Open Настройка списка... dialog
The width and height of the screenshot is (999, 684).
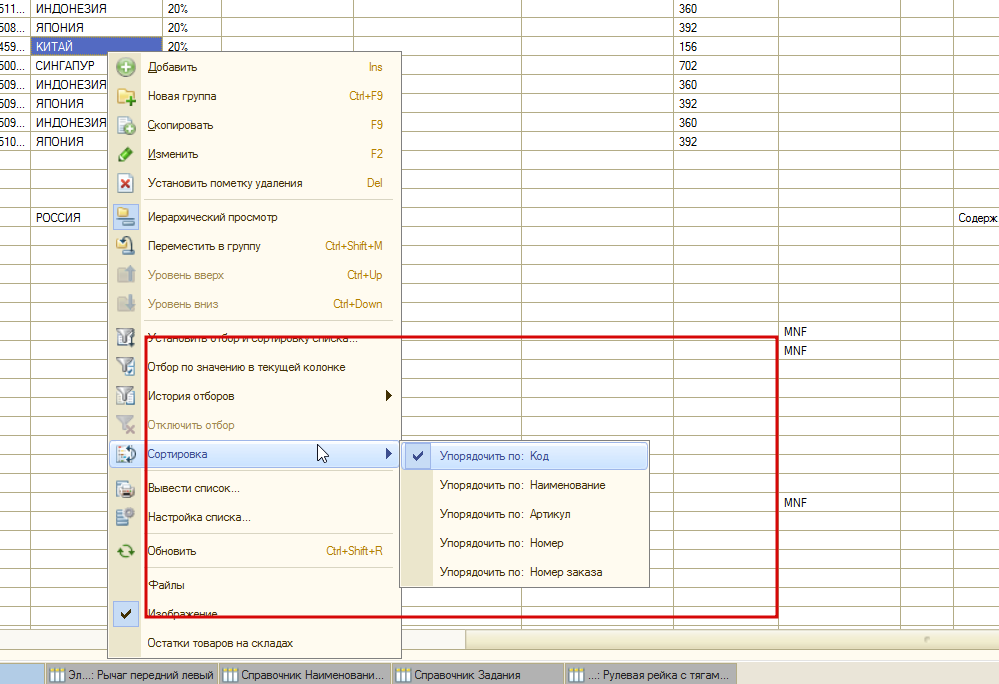pos(255,517)
